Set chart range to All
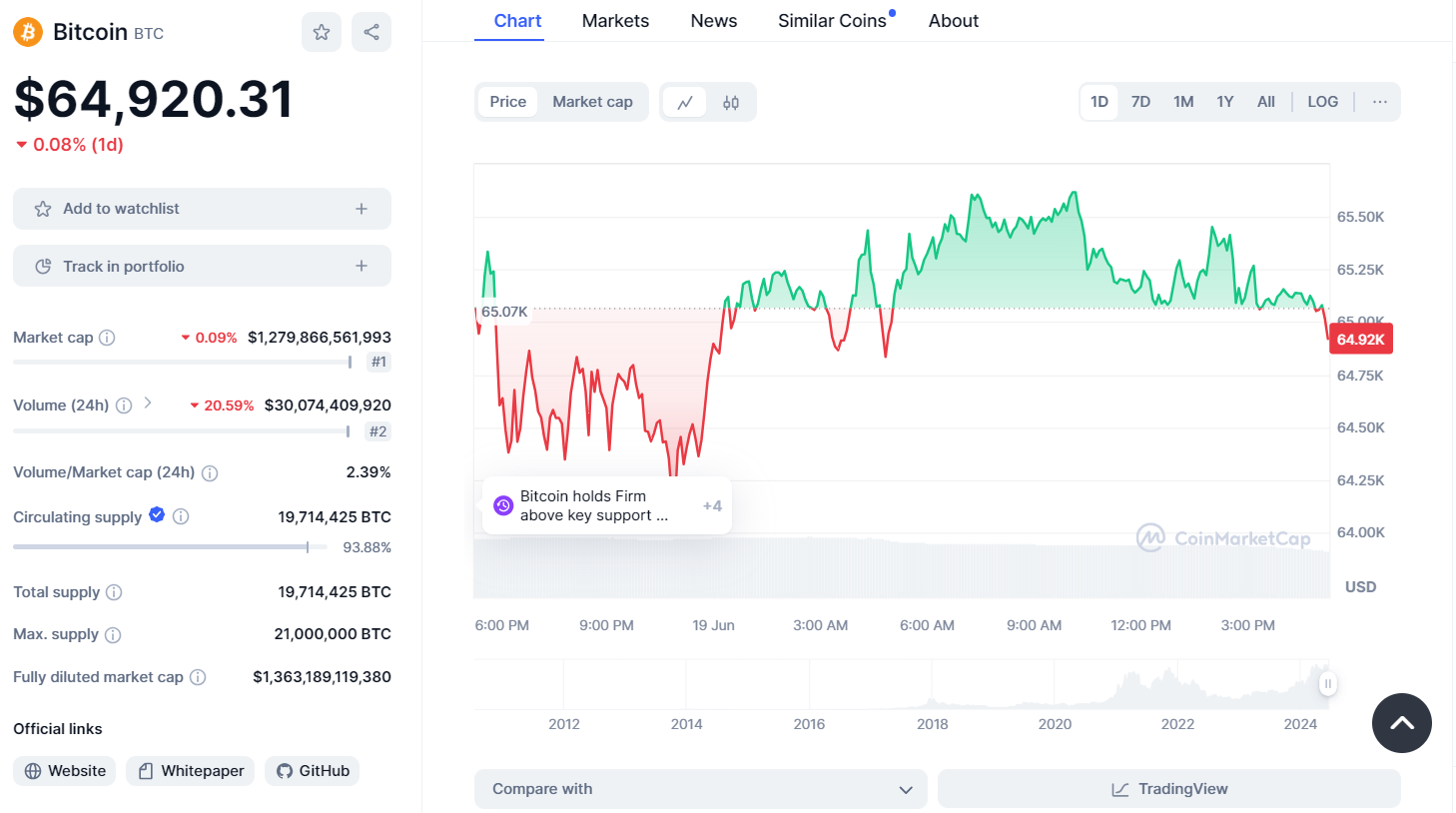 (1266, 102)
